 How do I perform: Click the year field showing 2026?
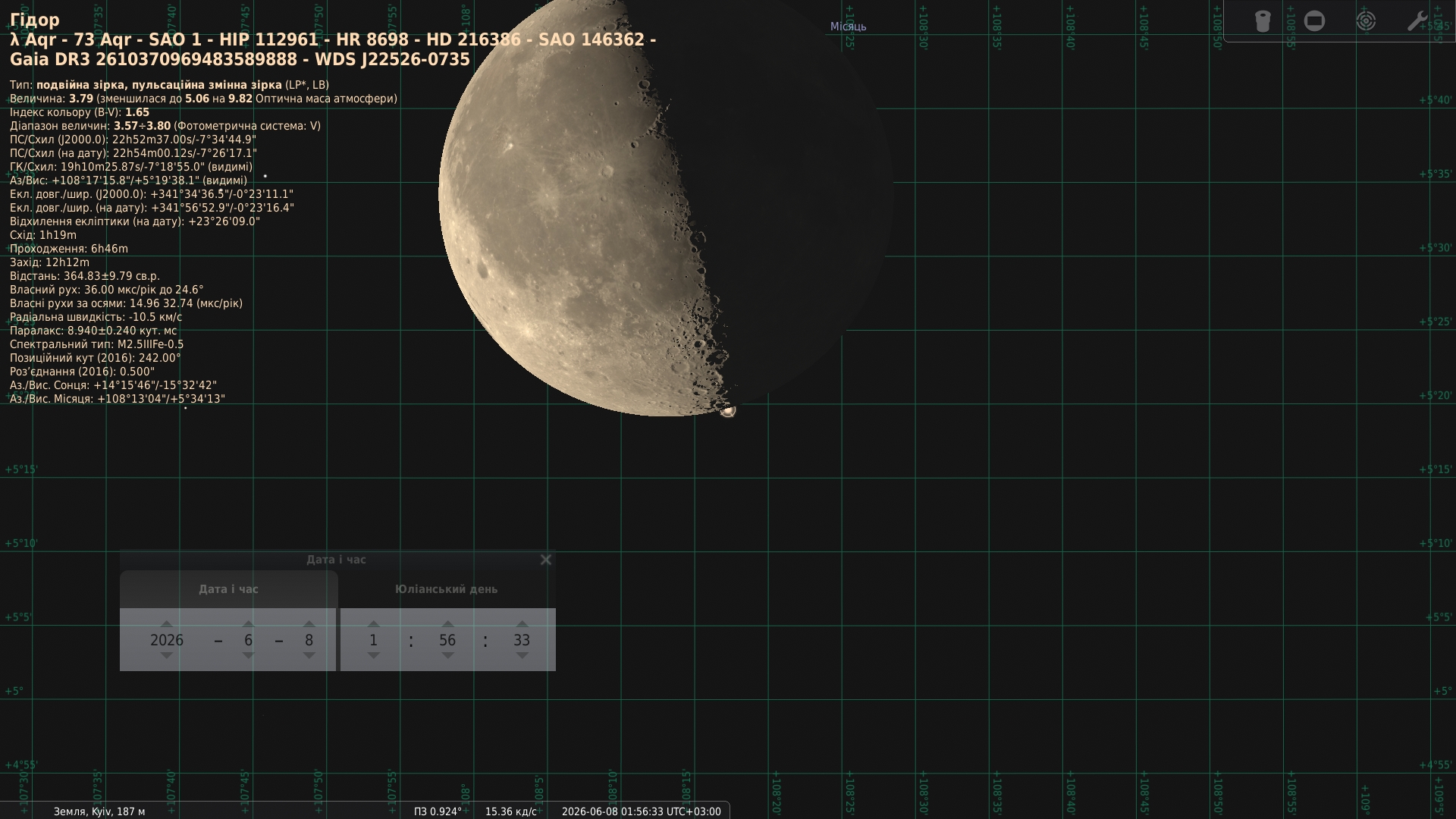pyautogui.click(x=167, y=640)
